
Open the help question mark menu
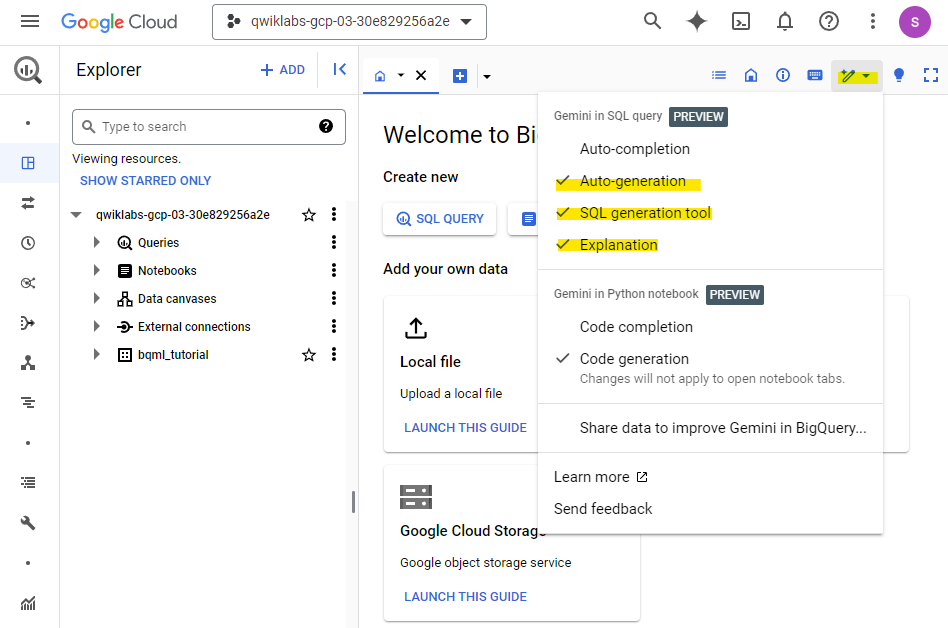point(829,22)
